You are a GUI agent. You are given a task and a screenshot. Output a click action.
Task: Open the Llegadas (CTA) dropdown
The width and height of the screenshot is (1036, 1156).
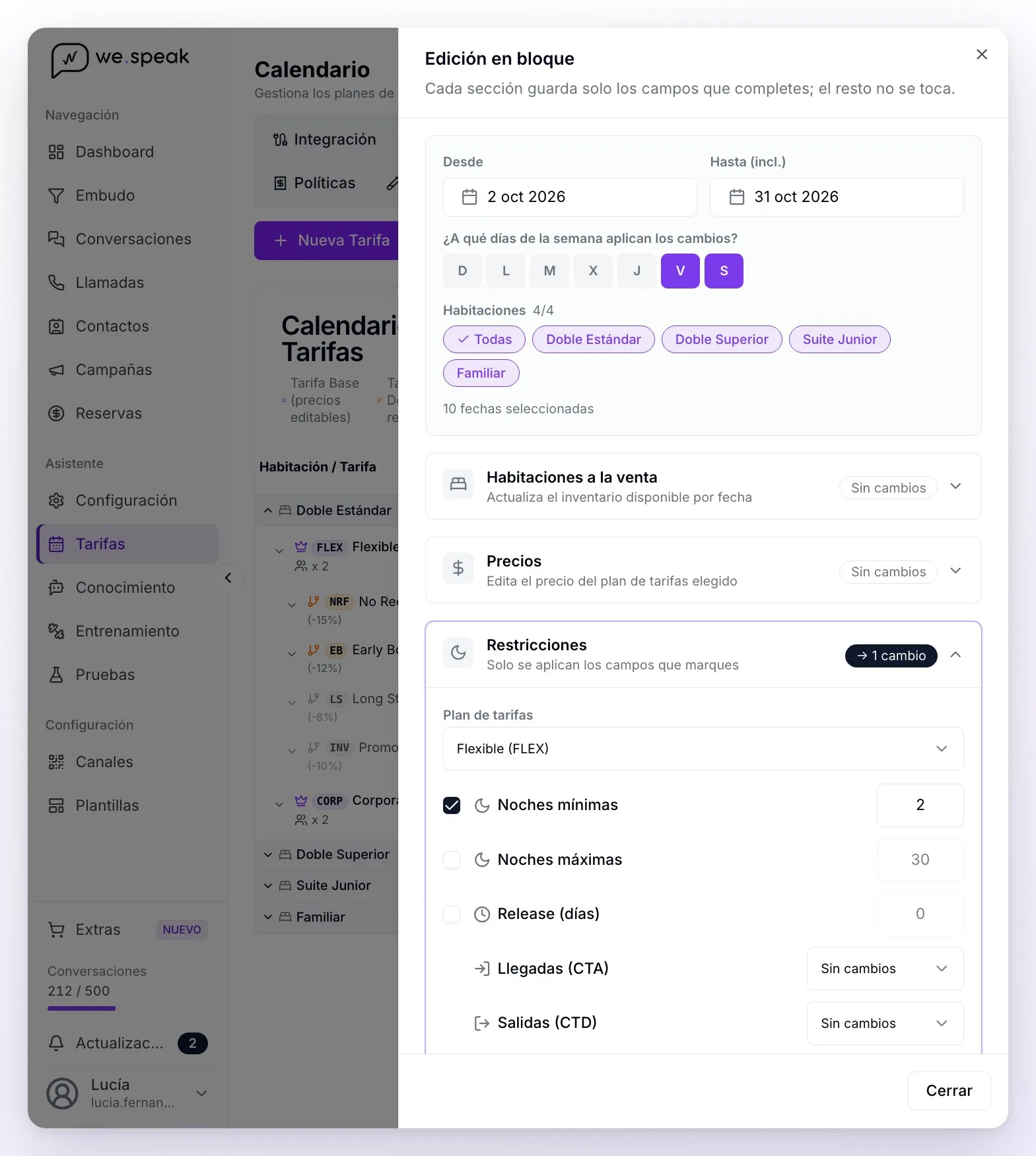click(x=885, y=969)
